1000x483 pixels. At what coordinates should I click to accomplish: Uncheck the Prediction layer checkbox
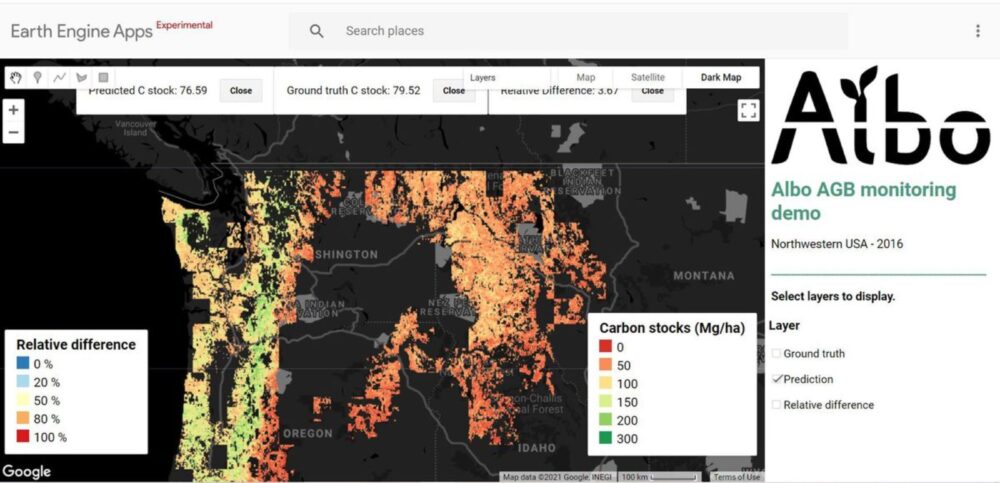click(x=777, y=379)
